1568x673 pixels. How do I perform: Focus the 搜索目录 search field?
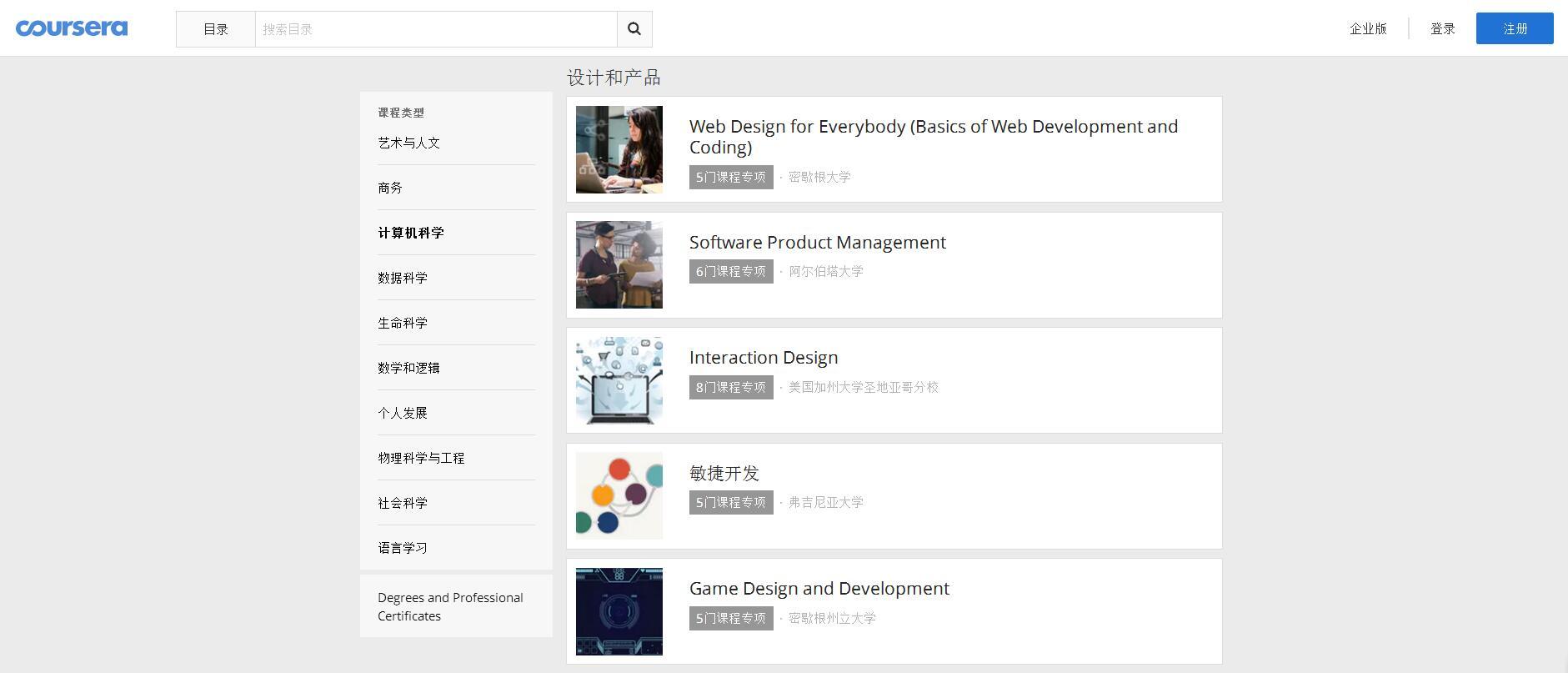tap(436, 29)
